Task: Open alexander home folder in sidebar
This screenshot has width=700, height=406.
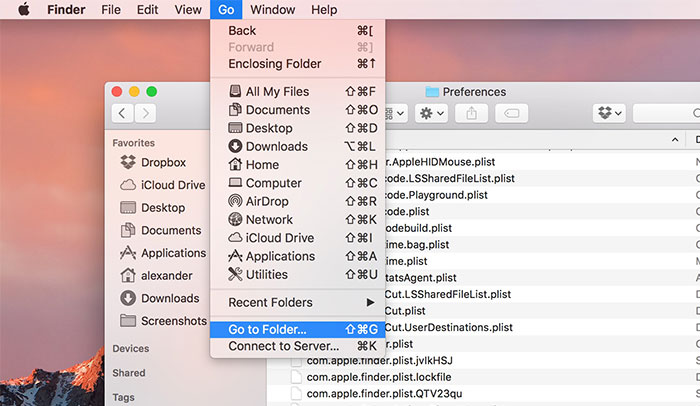Action: point(156,276)
